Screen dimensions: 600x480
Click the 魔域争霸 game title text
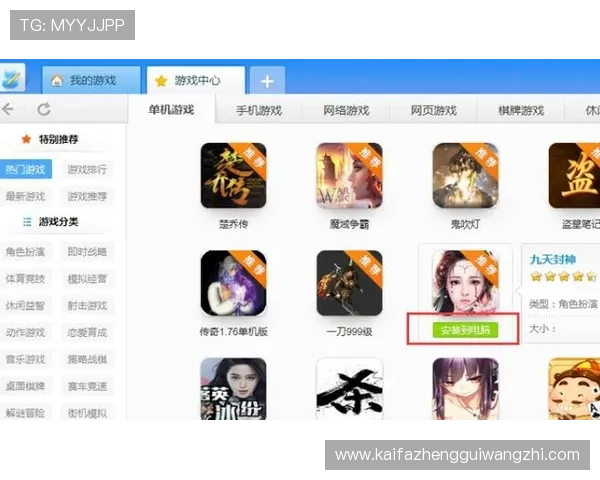[x=349, y=224]
